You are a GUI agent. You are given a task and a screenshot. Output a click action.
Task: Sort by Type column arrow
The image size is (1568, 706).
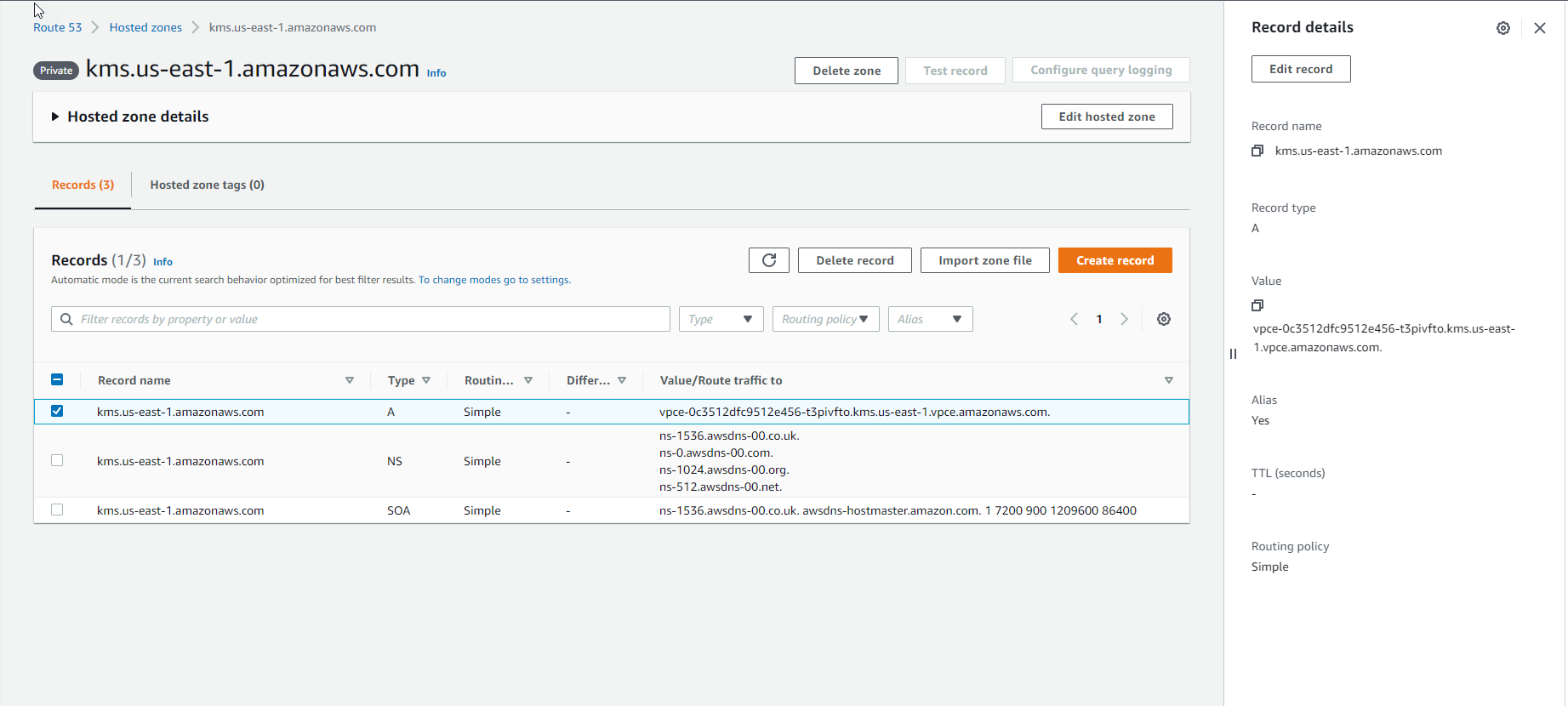click(426, 380)
